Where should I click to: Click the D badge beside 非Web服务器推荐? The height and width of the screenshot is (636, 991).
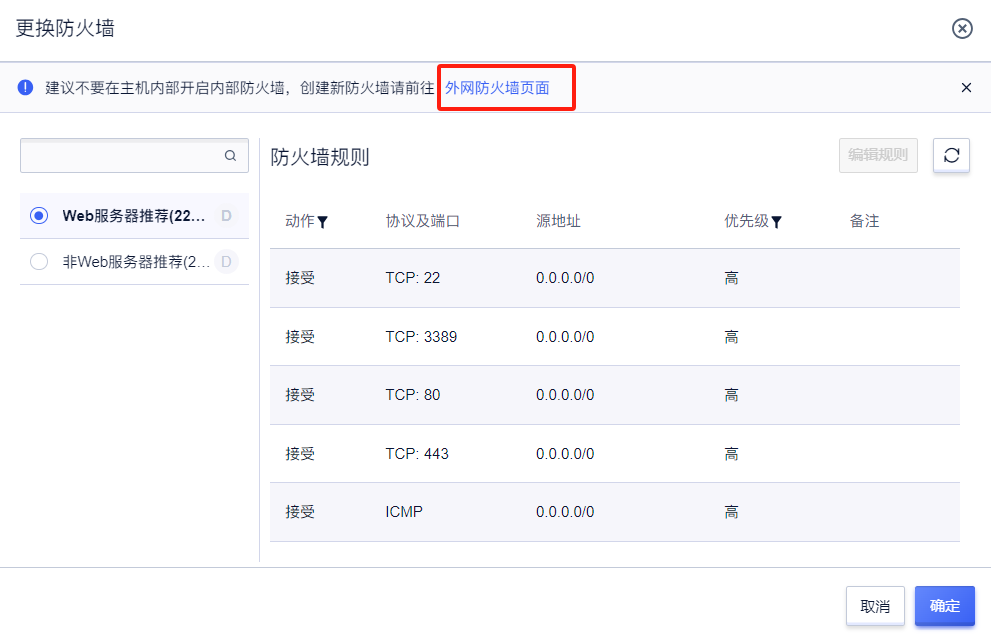tap(226, 262)
